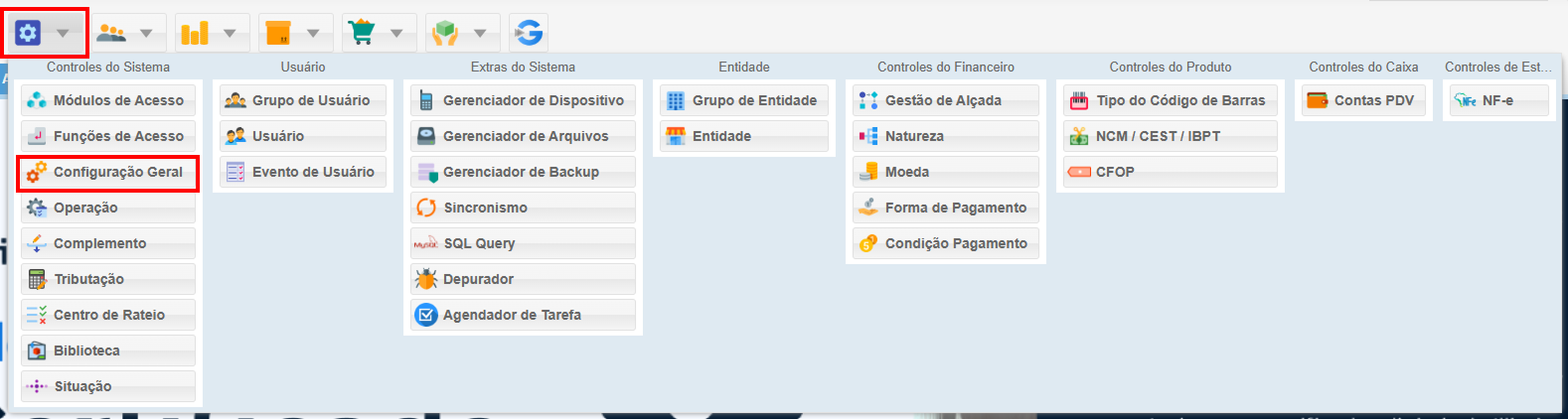Click the Evento de Usuário icon

tap(235, 172)
